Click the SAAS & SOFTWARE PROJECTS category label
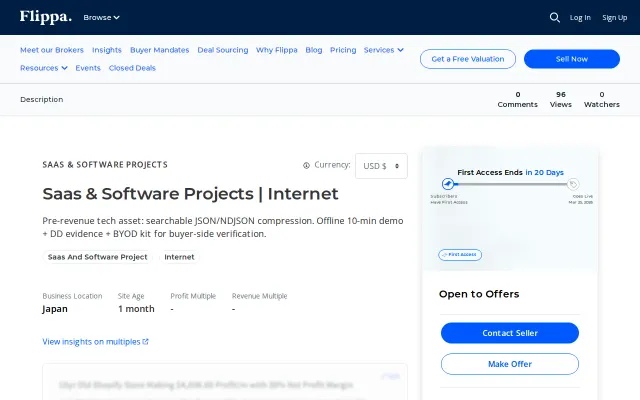The width and height of the screenshot is (640, 400). tap(105, 164)
